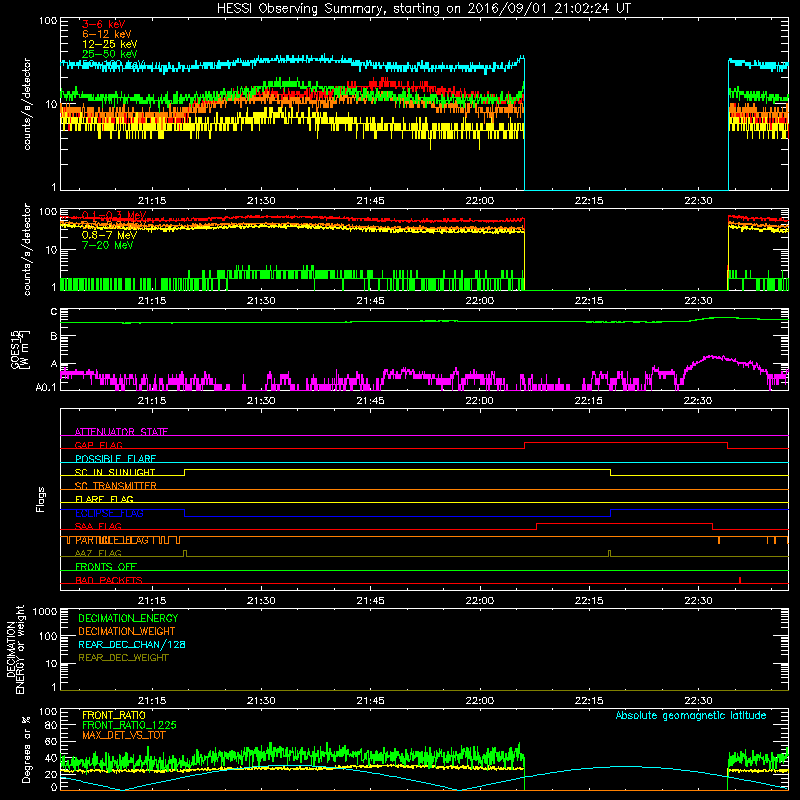Select the SC_IN_SUNLIGHT flag label

(115, 472)
